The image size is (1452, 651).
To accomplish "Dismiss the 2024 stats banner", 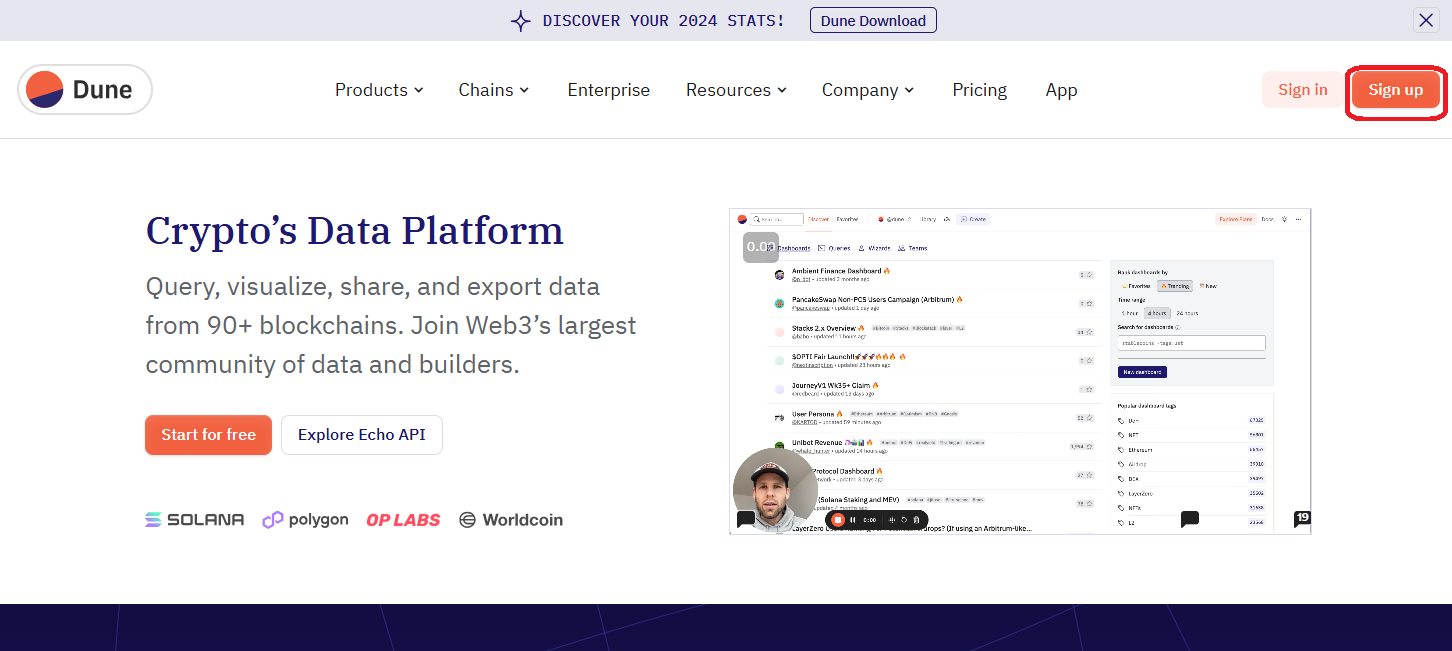I will pyautogui.click(x=1426, y=20).
